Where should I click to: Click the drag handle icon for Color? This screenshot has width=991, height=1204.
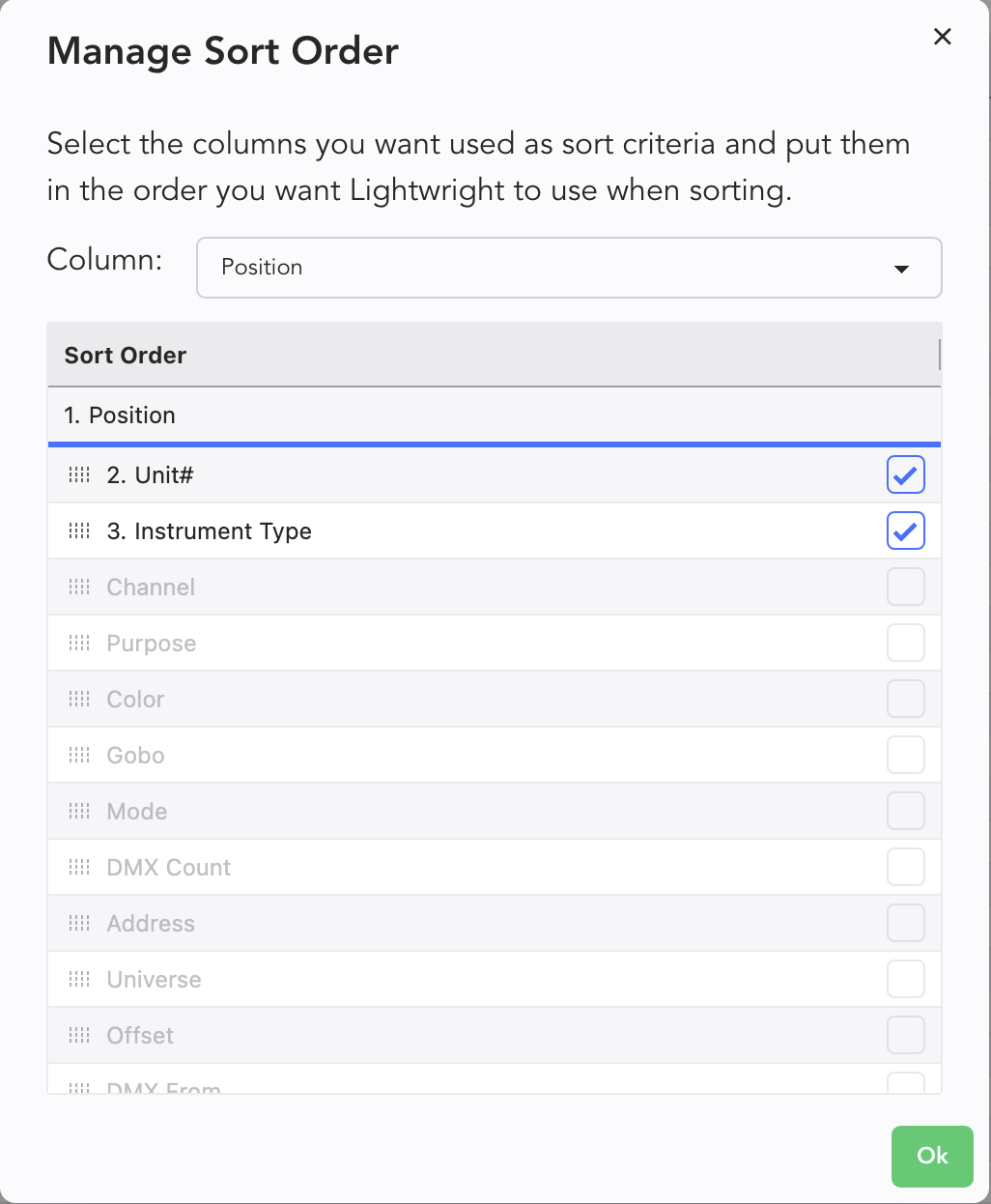79,699
